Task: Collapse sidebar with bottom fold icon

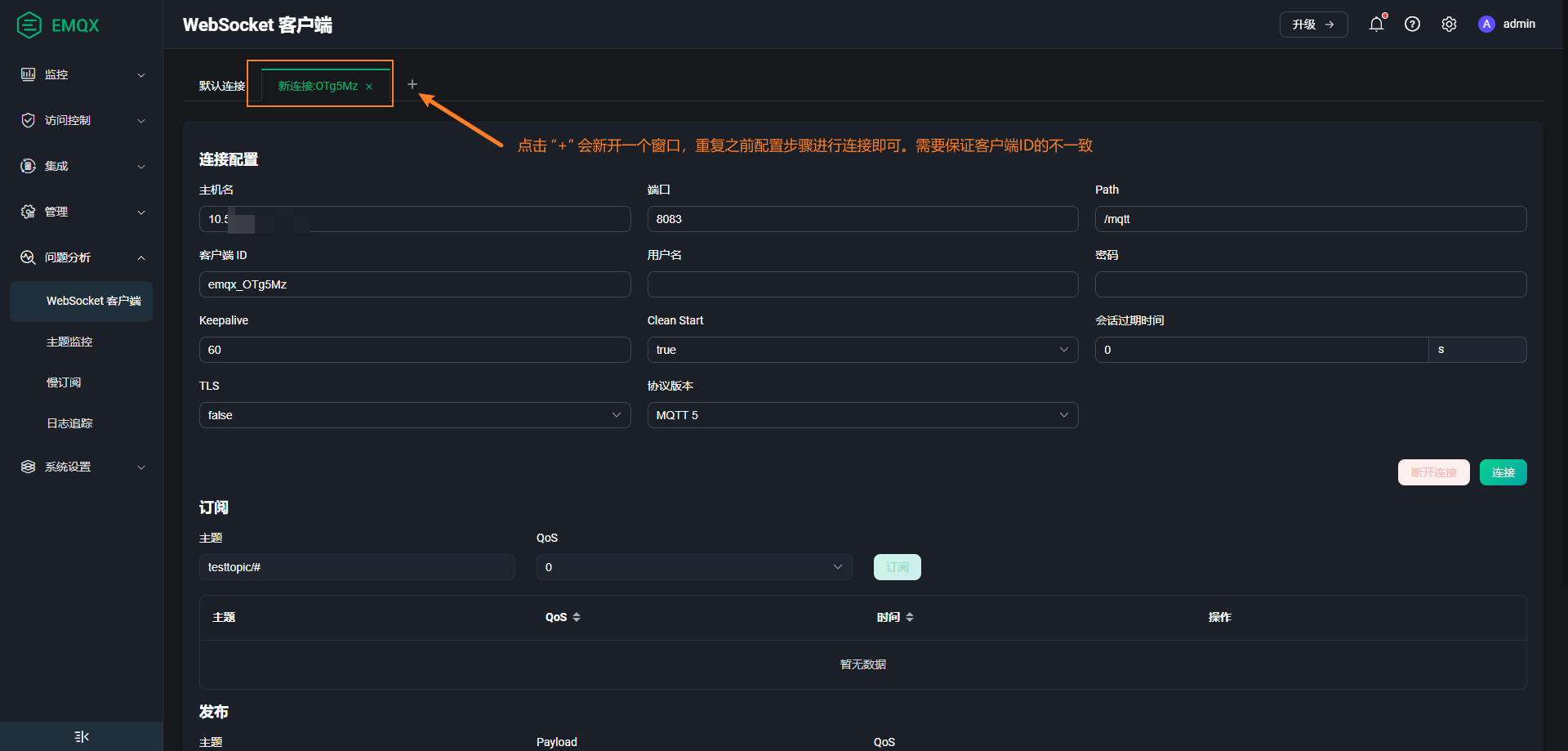Action: (82, 736)
